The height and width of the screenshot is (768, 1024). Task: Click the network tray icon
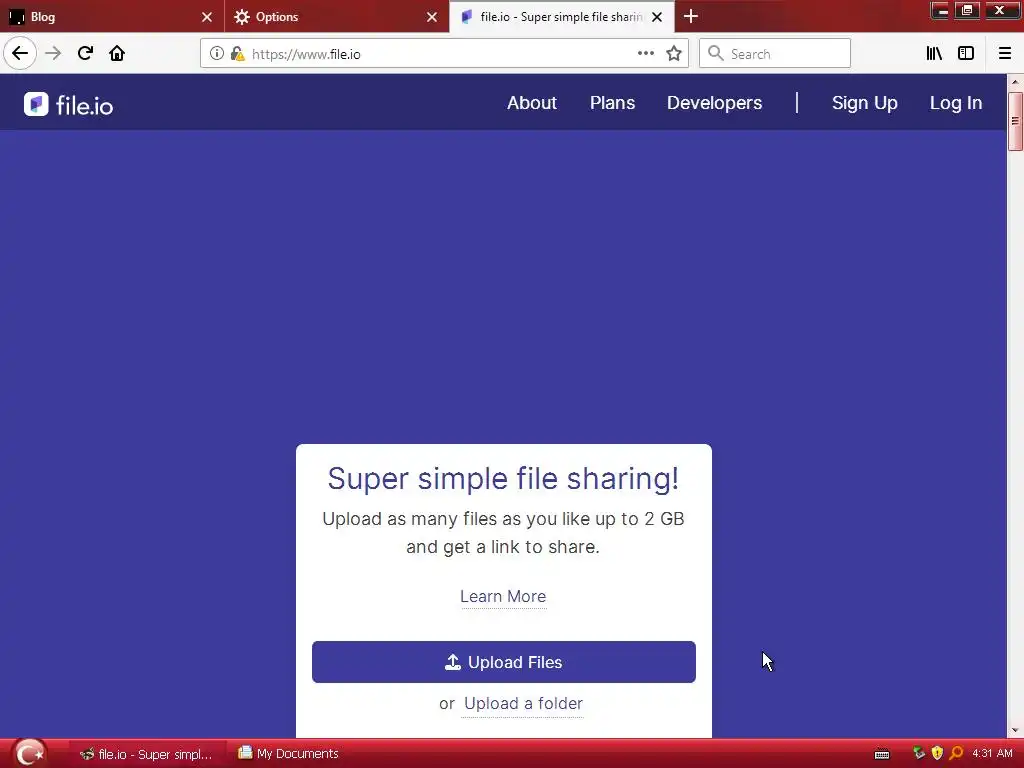919,753
